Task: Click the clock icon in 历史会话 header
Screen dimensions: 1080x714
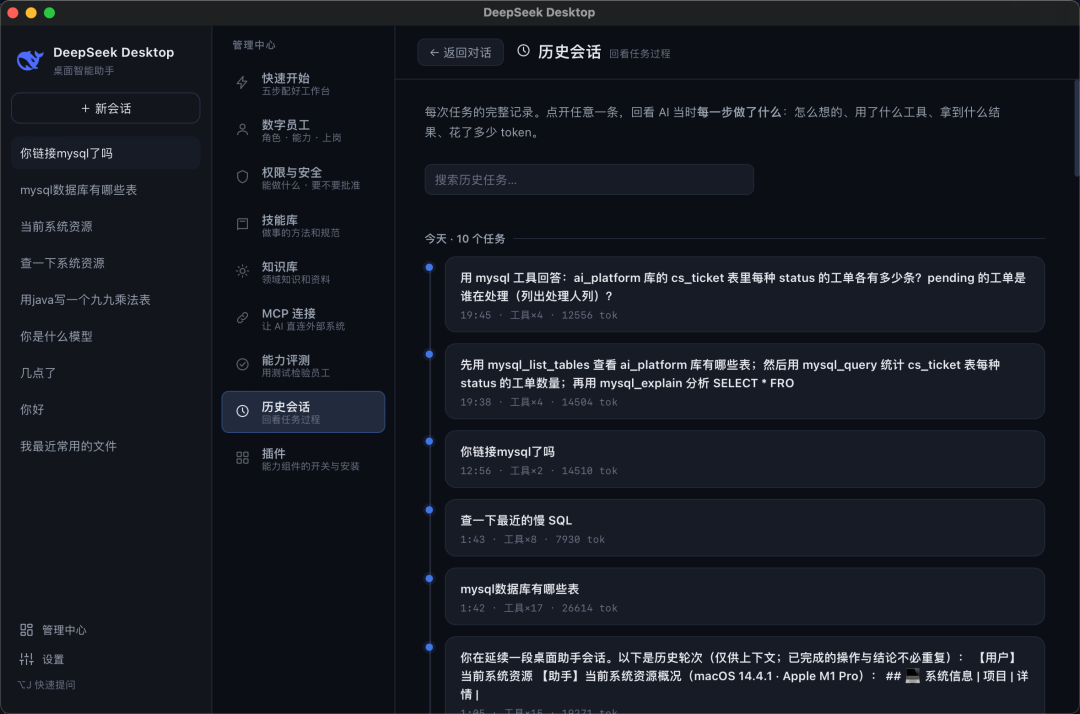Action: [x=523, y=51]
